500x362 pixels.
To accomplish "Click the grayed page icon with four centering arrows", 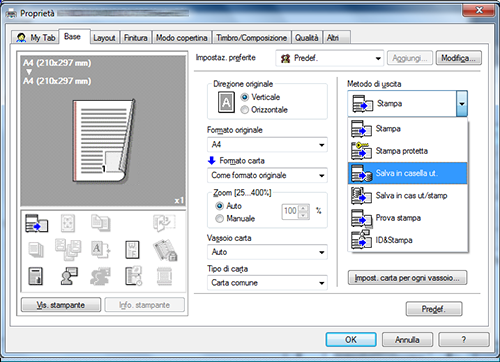I will [x=68, y=223].
